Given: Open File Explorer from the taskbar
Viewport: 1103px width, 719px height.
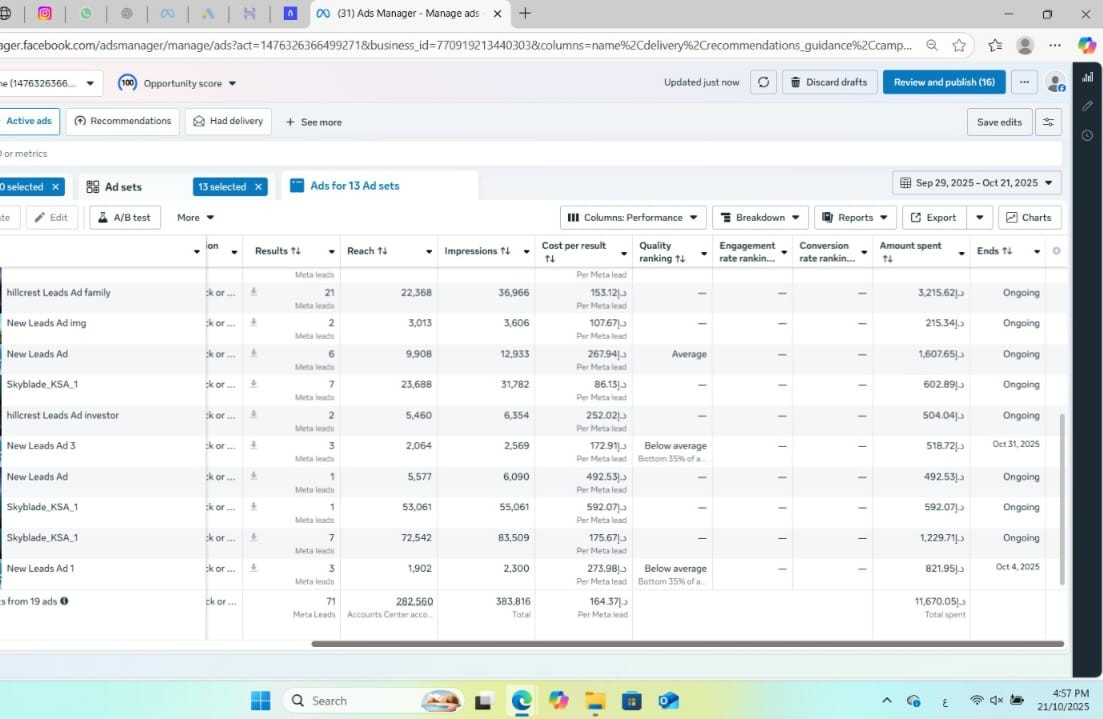Looking at the screenshot, I should point(595,700).
